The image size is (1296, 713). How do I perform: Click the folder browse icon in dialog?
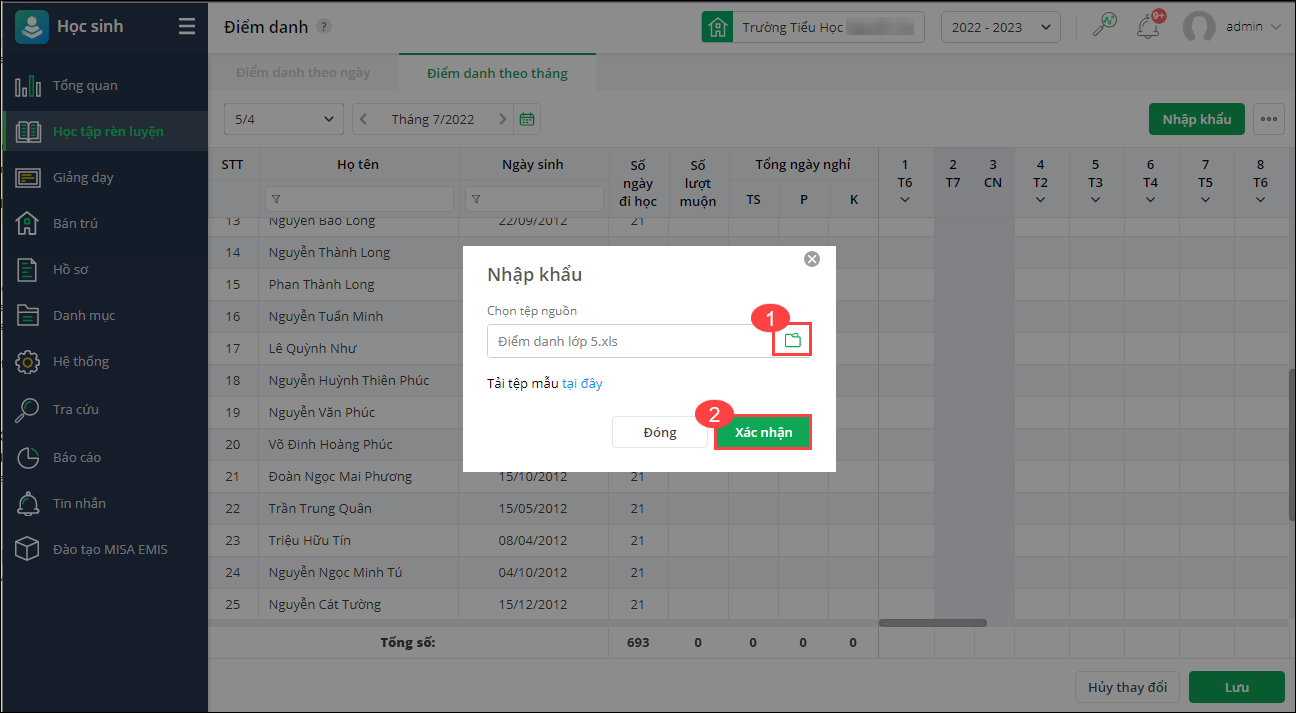coord(792,341)
